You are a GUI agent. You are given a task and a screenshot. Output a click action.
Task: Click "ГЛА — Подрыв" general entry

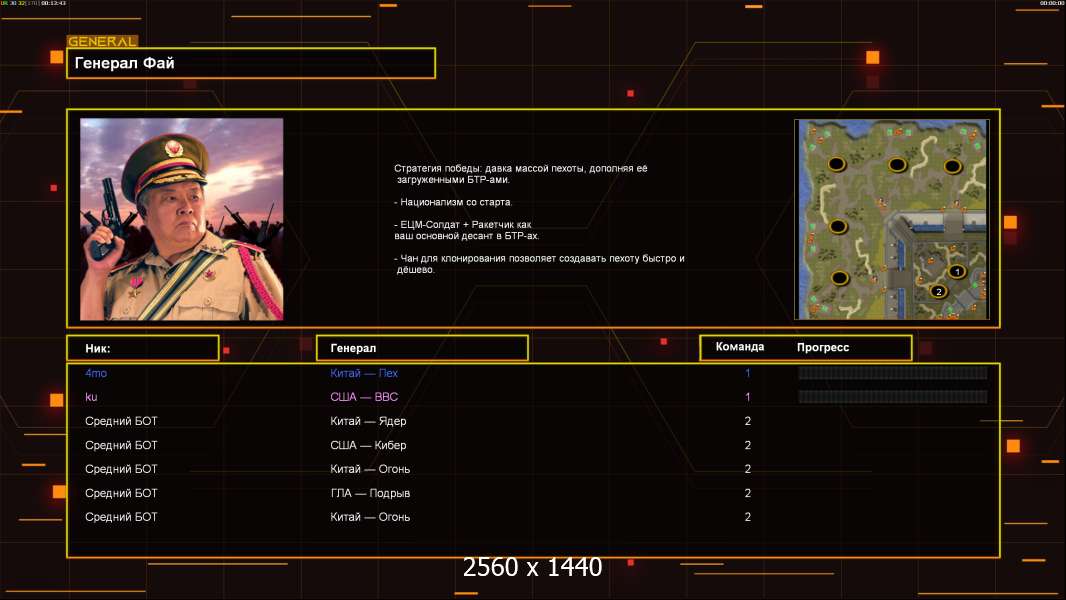(370, 493)
